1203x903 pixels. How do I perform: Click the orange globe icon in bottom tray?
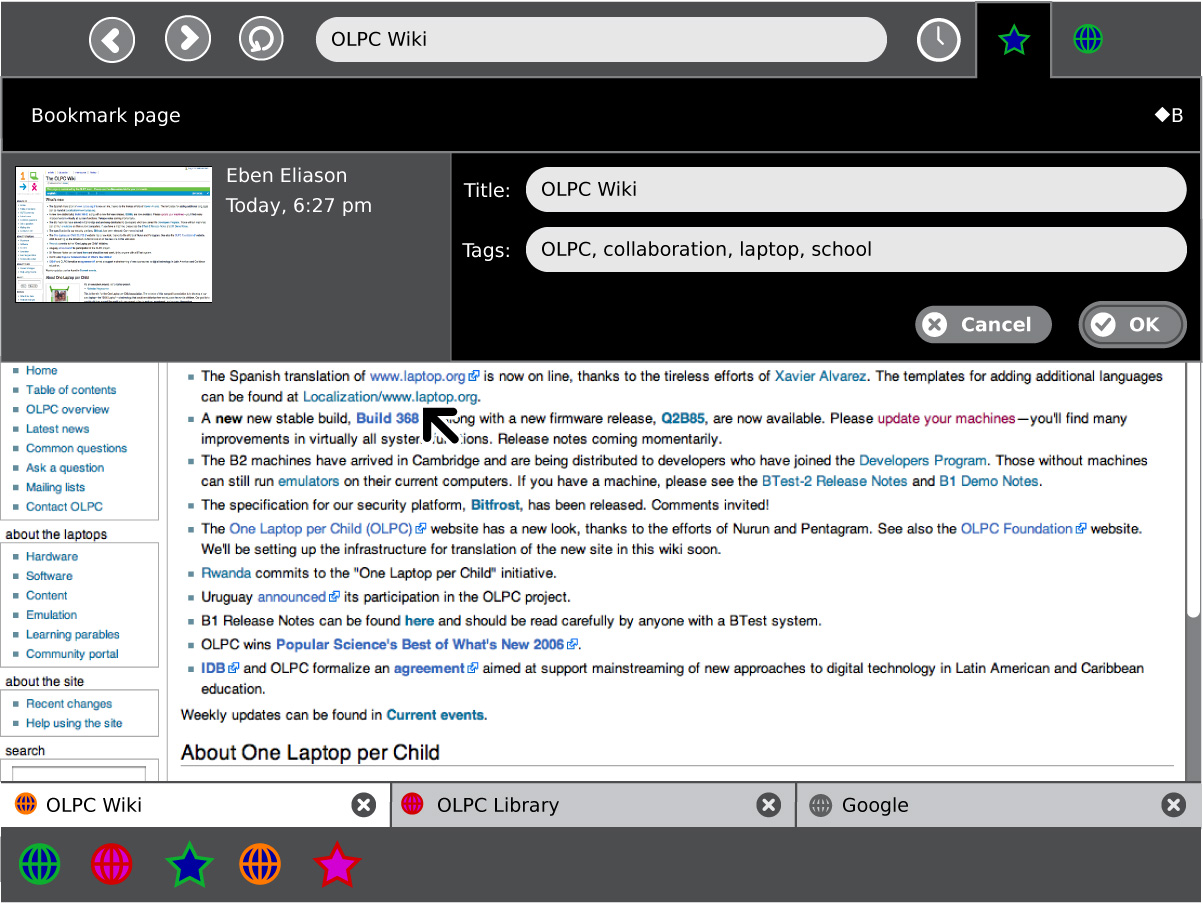(260, 864)
